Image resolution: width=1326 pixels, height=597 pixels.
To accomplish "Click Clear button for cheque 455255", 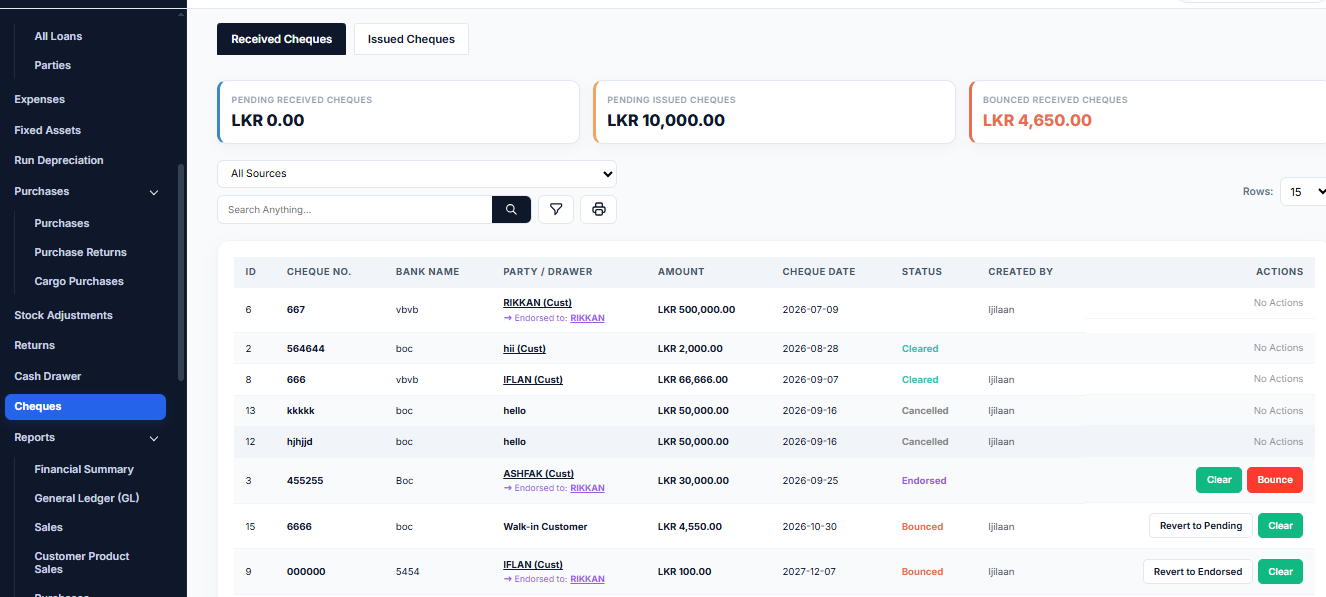I will tap(1219, 480).
